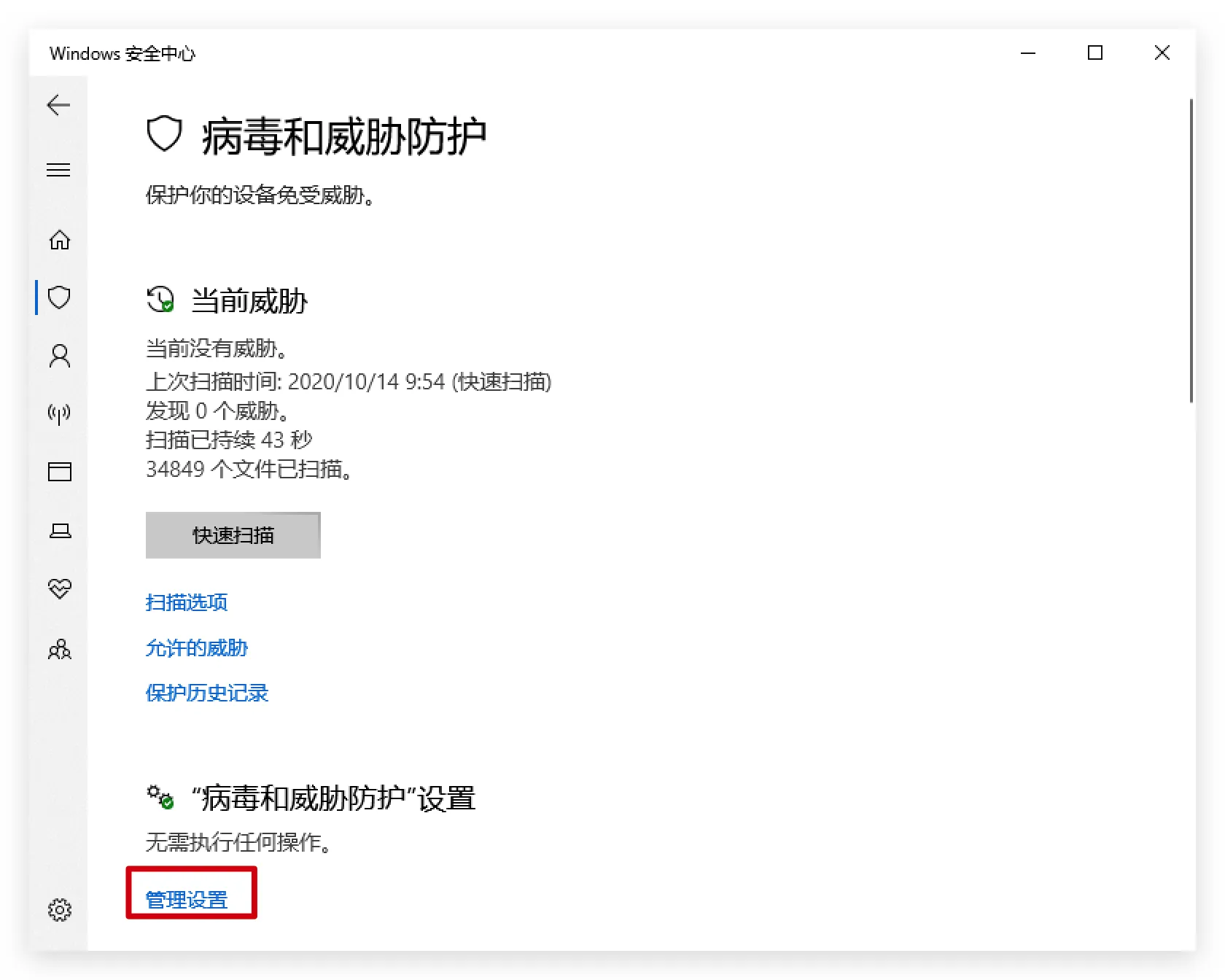The image size is (1225, 980).
Task: Click the “病毒和威胁防护”设置 heading
Action: pos(333,798)
